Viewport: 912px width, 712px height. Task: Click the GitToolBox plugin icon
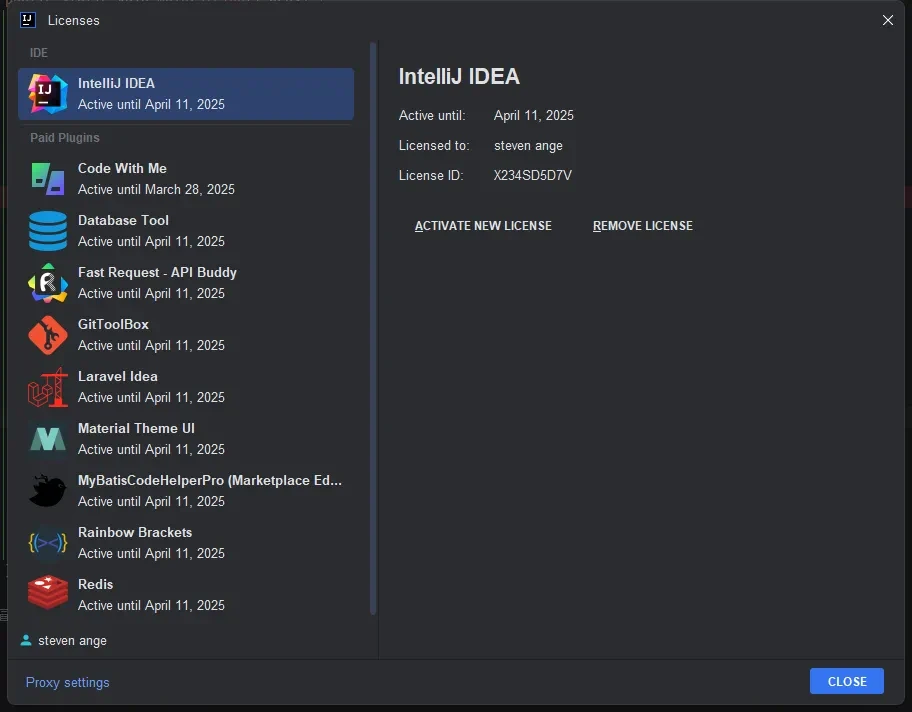pyautogui.click(x=47, y=335)
